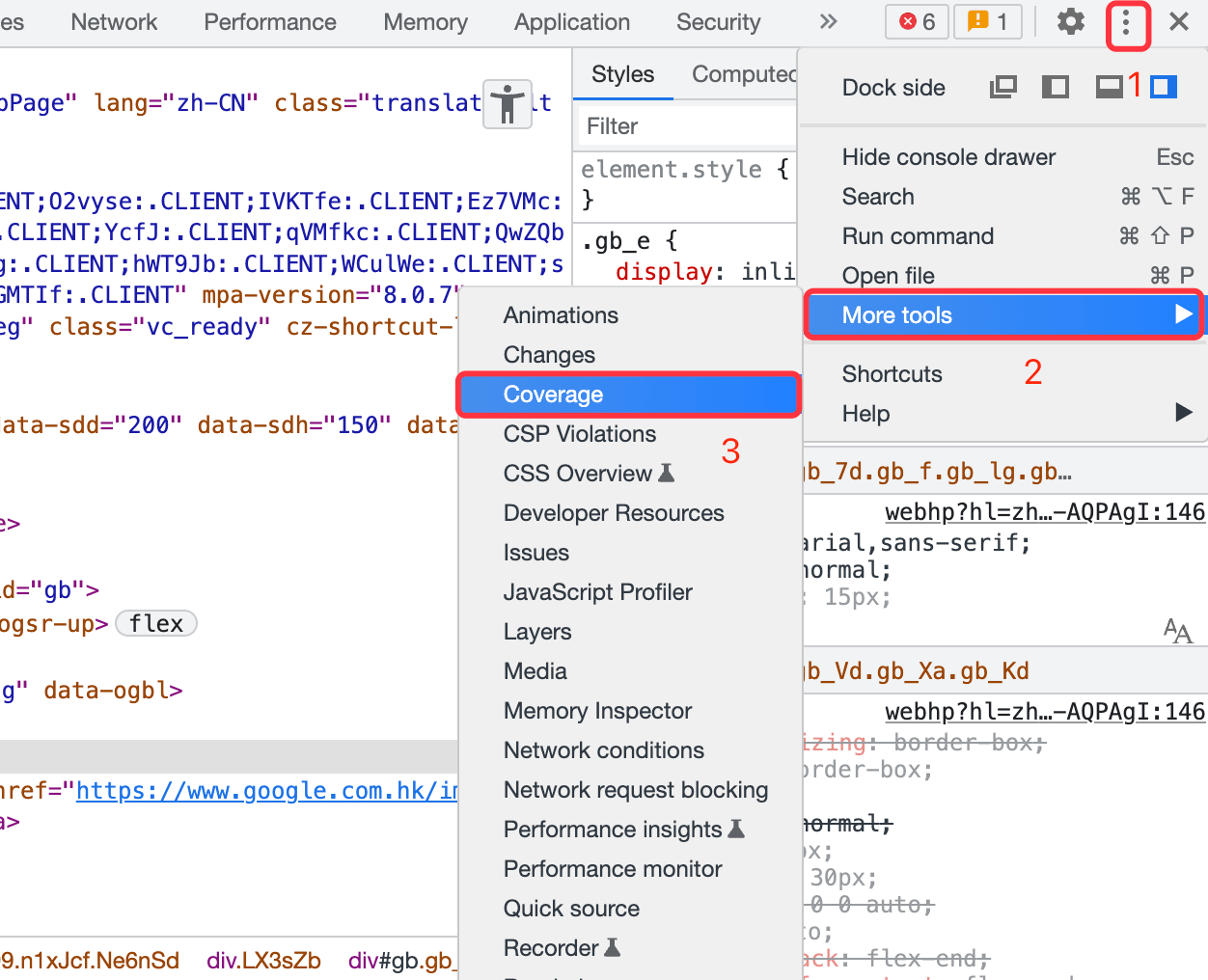Viewport: 1208px width, 980px height.
Task: Select the Computed pane tab
Action: coord(744,74)
